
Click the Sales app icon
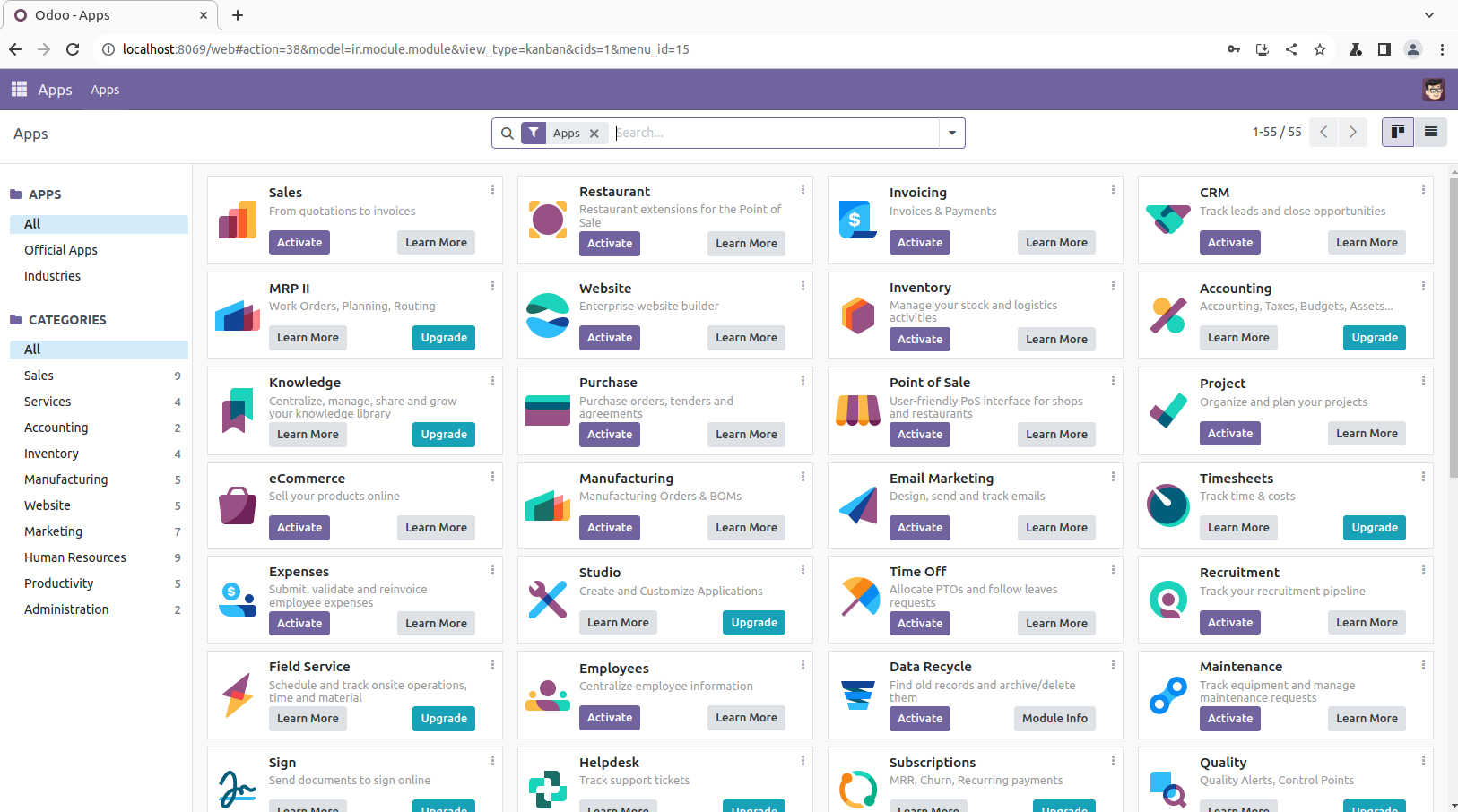click(238, 220)
